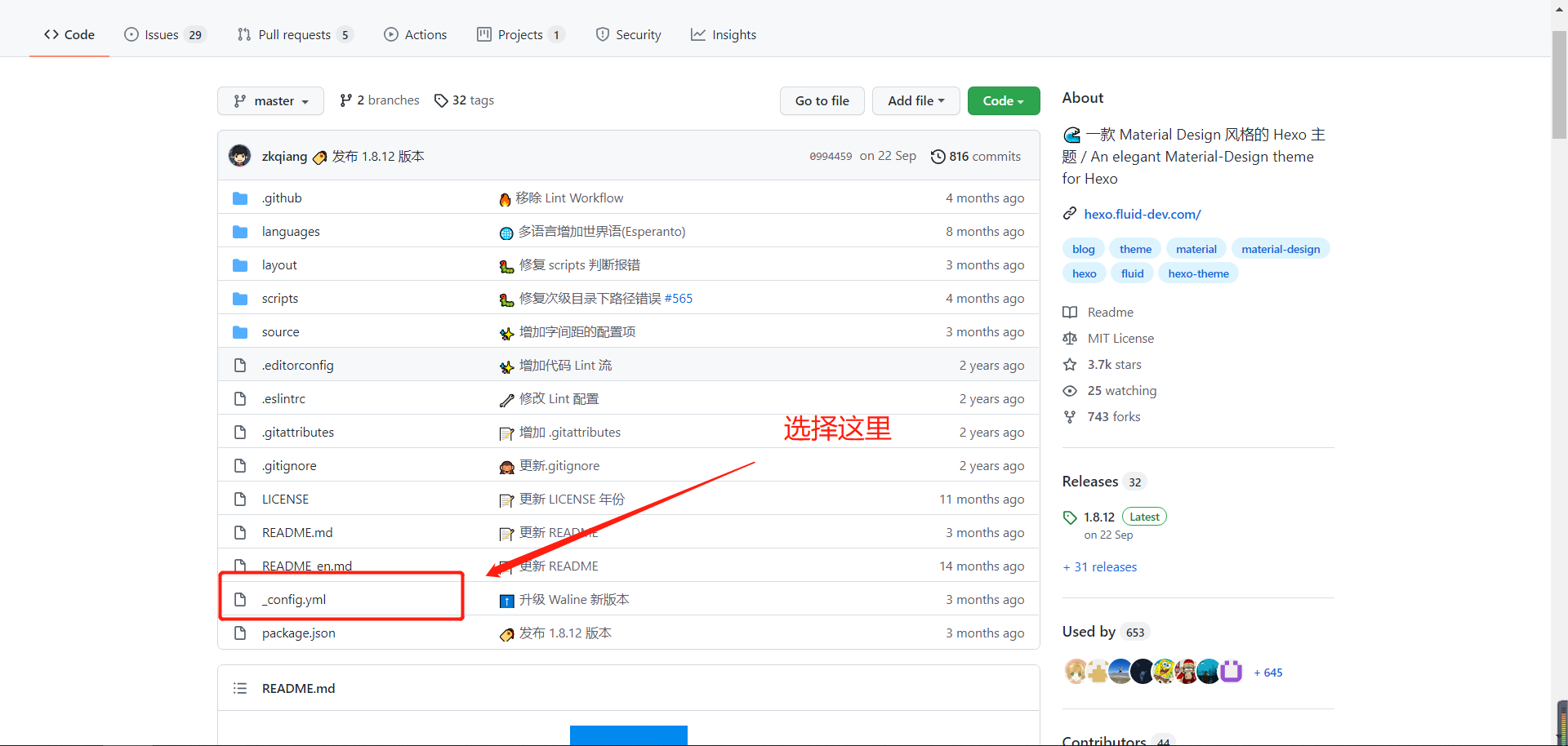Click the source folder icon
Viewport: 1568px width, 746px height.
240,332
